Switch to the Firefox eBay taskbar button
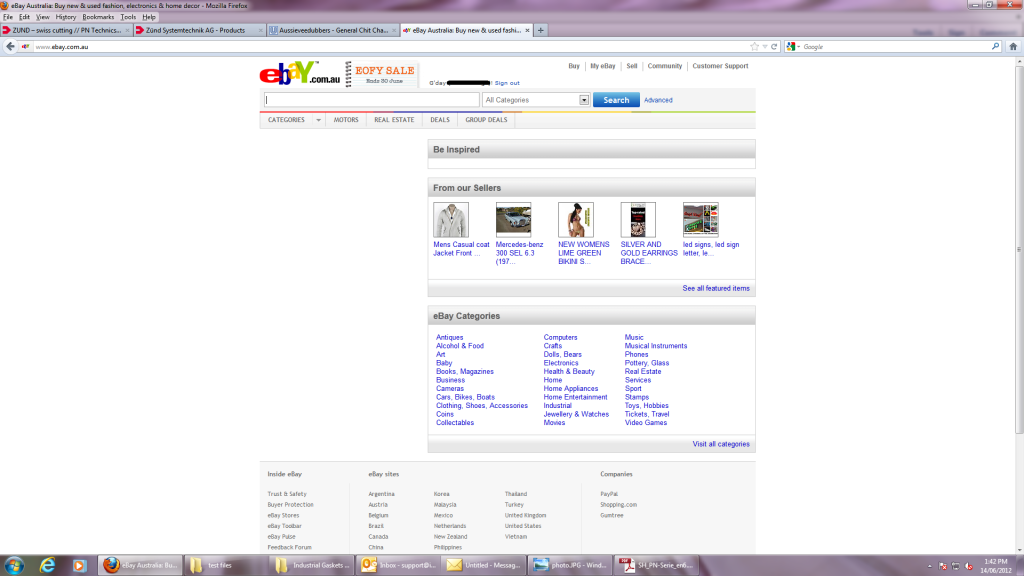The height and width of the screenshot is (576, 1024). (x=140, y=565)
